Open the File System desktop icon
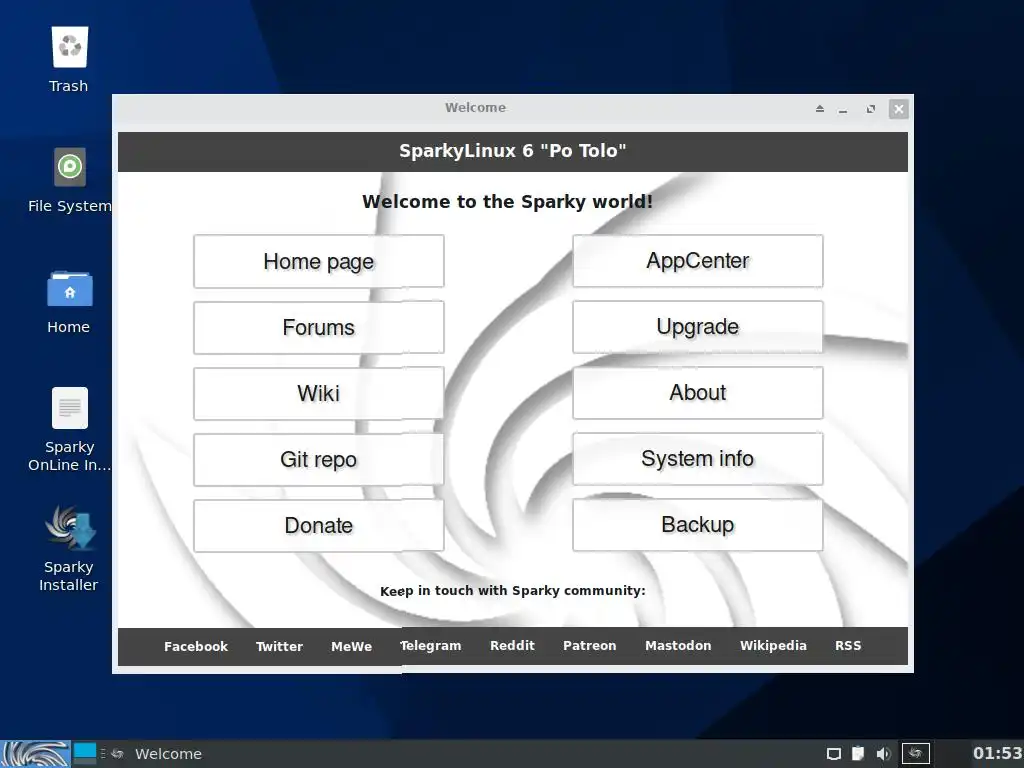This screenshot has height=768, width=1024. click(x=70, y=167)
